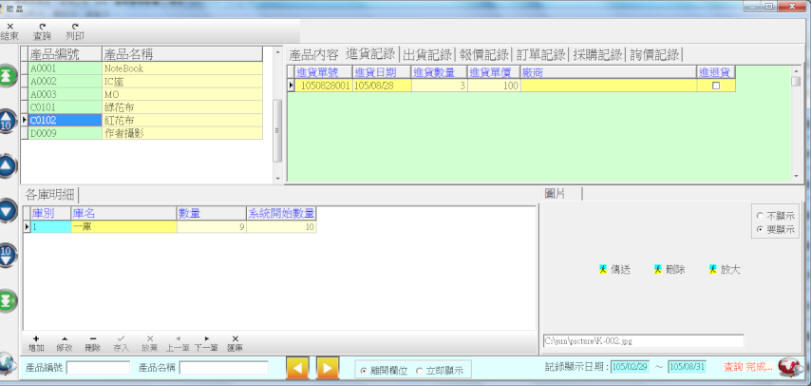Move down 10 records using navigation button
This screenshot has height=386, width=811.
tap(7, 256)
